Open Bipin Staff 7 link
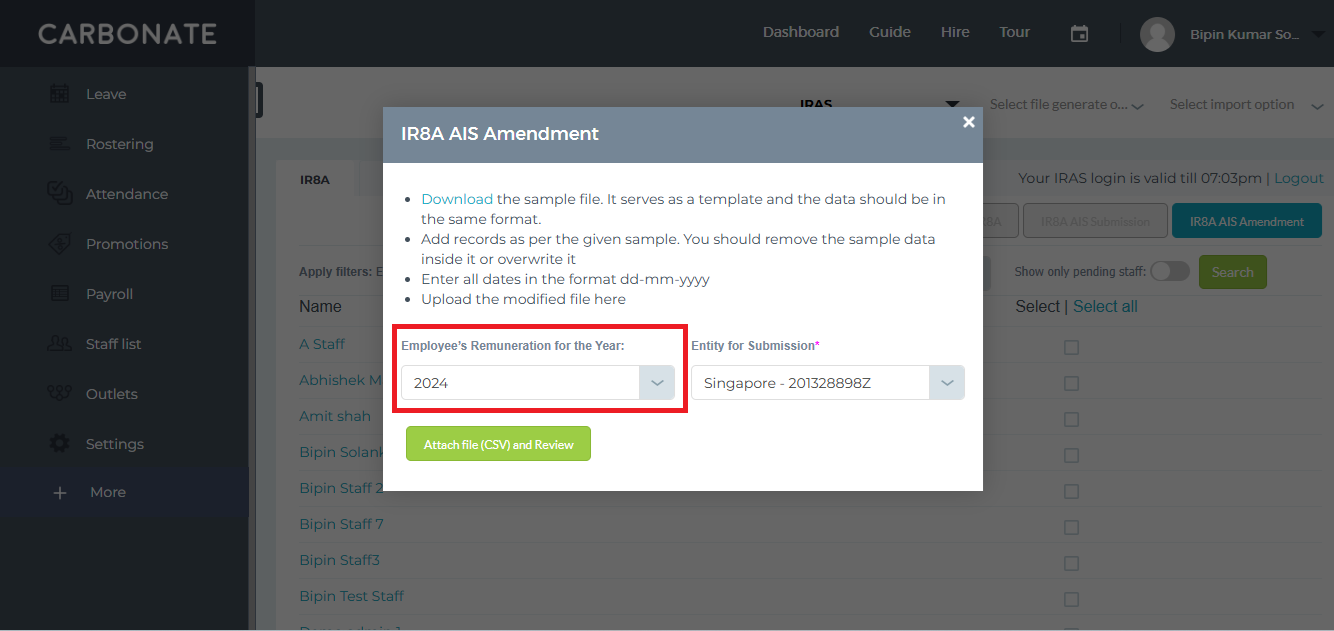The height and width of the screenshot is (631, 1334). [x=341, y=524]
